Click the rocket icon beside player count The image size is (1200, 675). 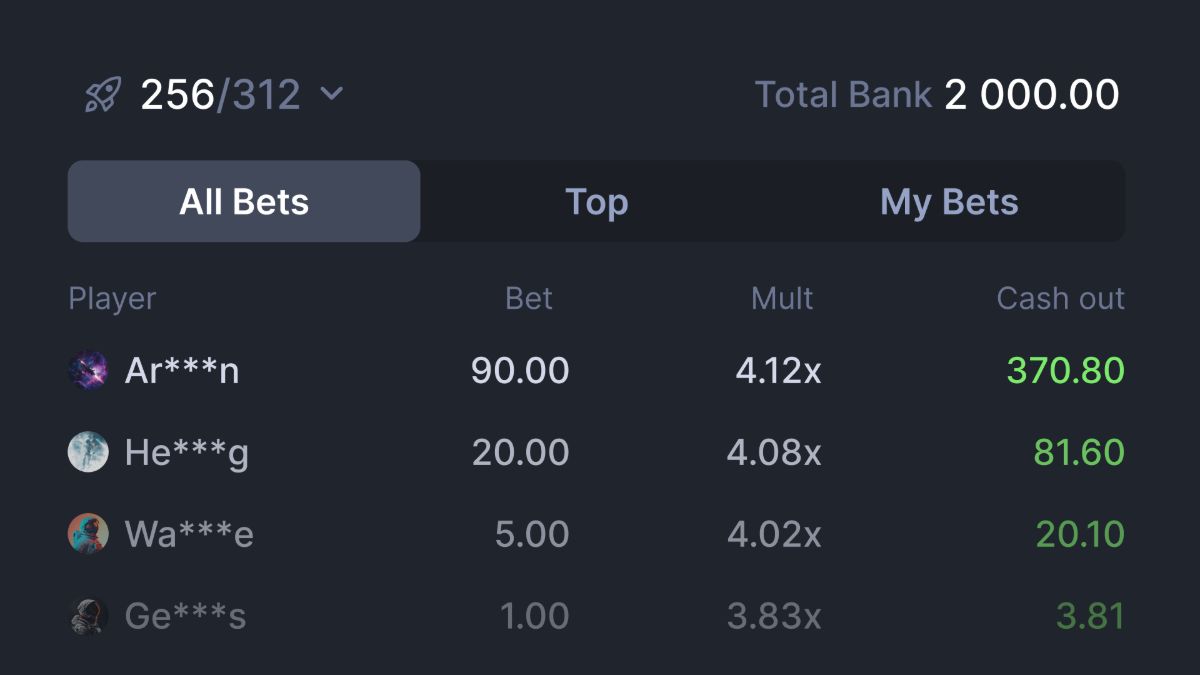(103, 95)
